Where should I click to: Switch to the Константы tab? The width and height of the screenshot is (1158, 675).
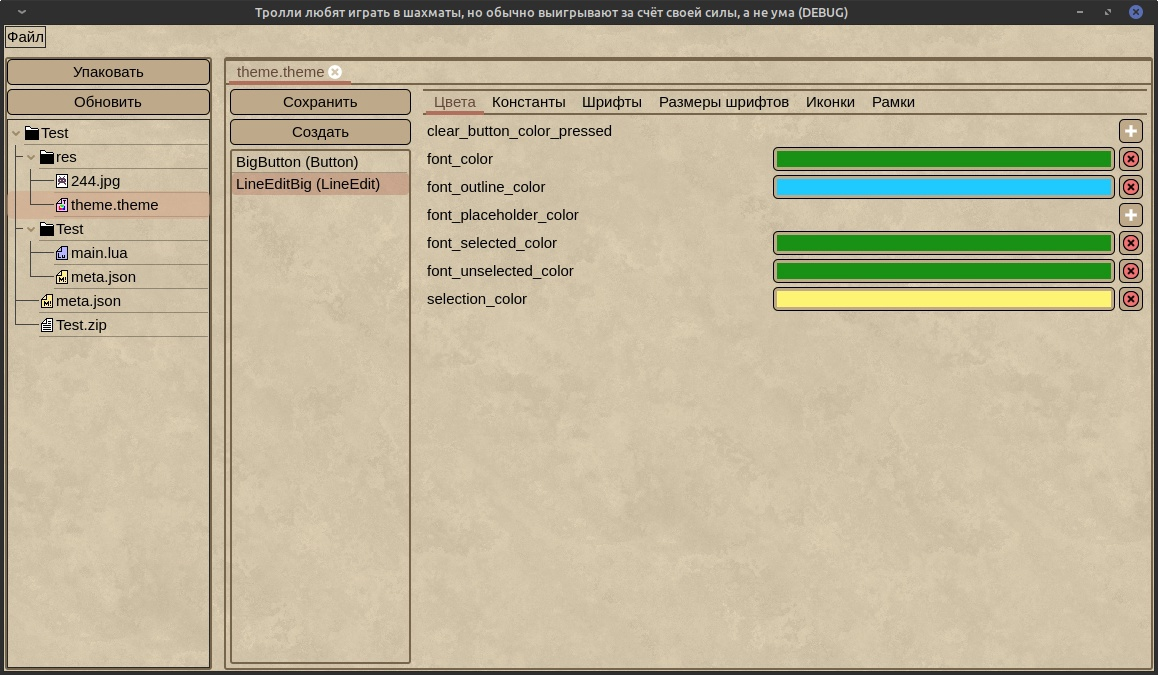tap(529, 102)
